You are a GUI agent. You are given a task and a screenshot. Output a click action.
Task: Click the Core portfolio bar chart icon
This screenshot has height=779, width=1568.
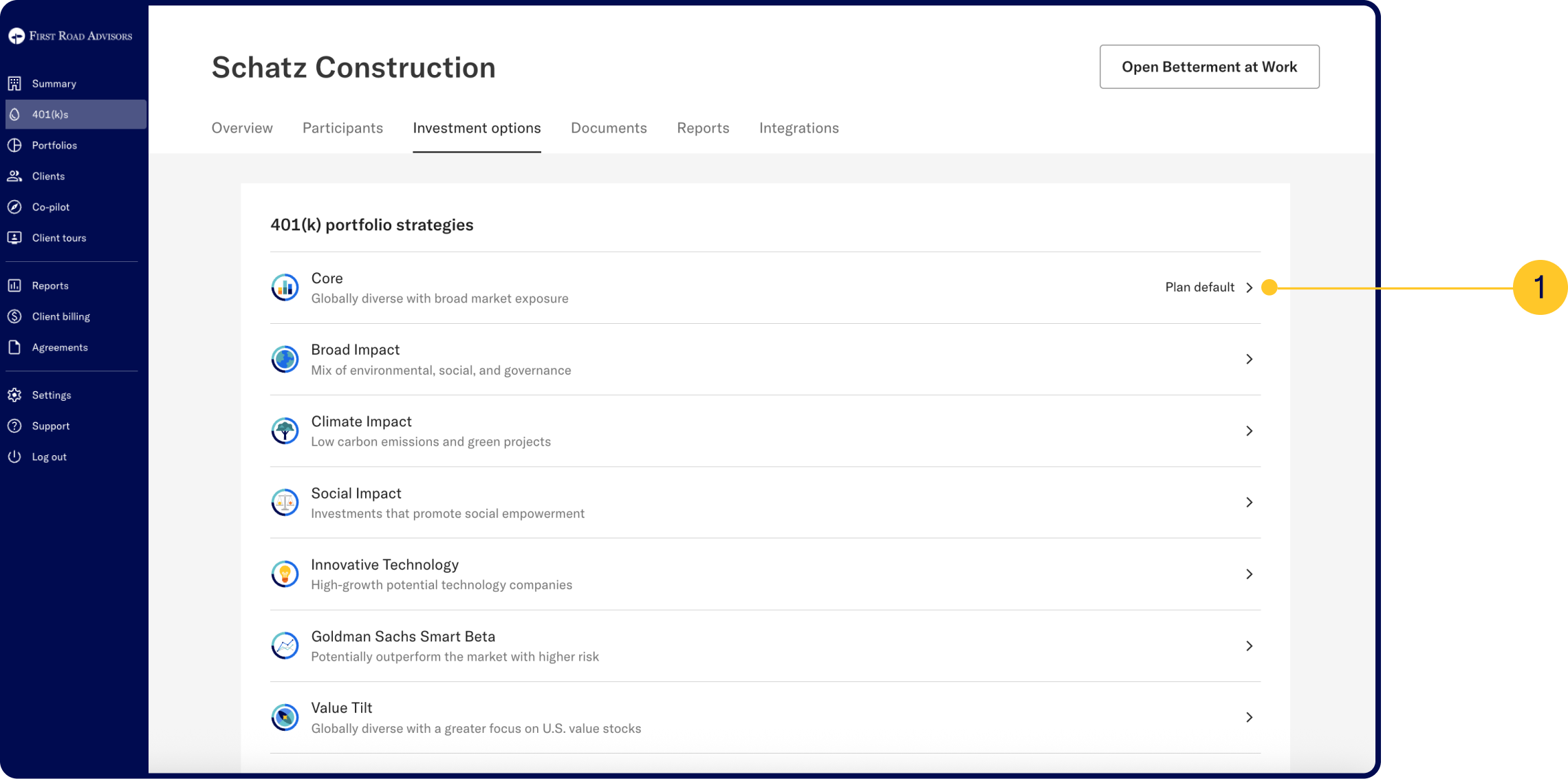(x=285, y=287)
